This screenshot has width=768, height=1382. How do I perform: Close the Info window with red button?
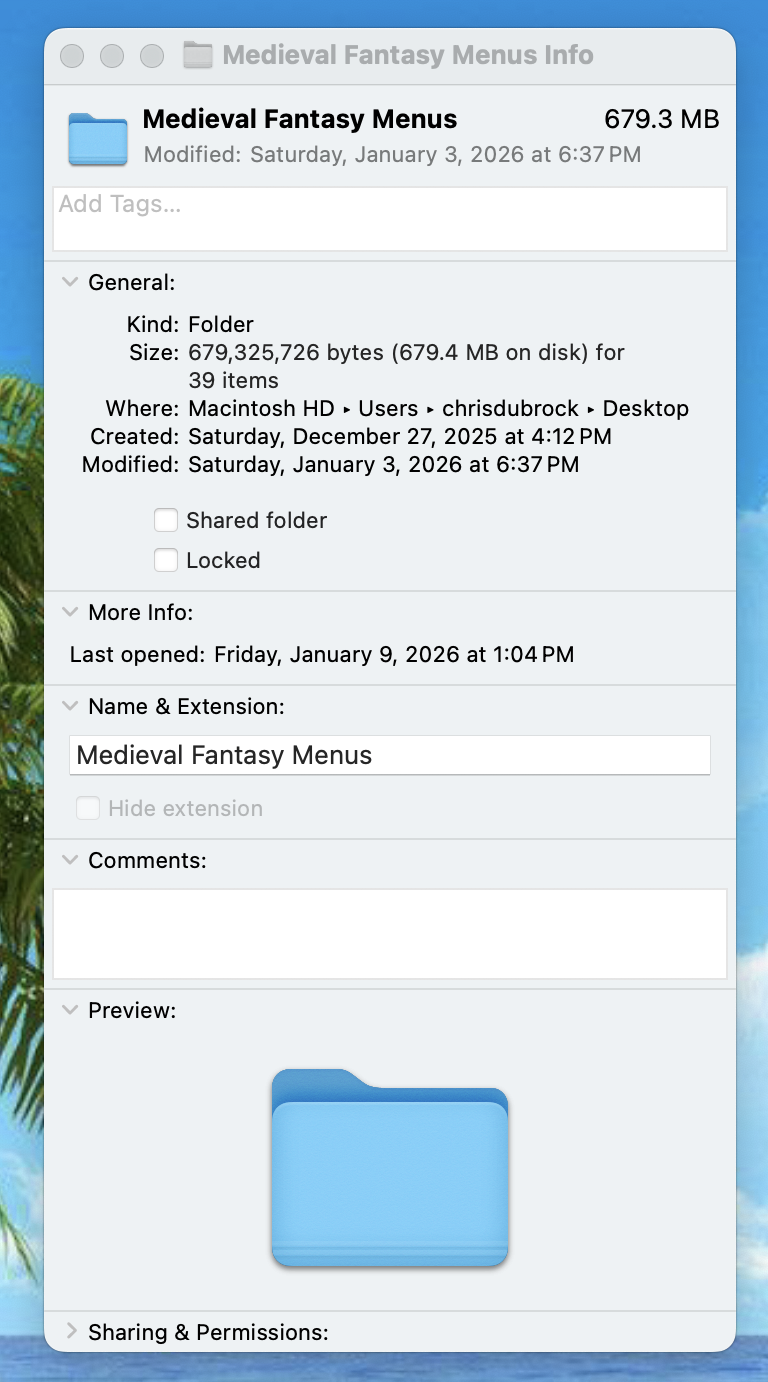coord(72,56)
